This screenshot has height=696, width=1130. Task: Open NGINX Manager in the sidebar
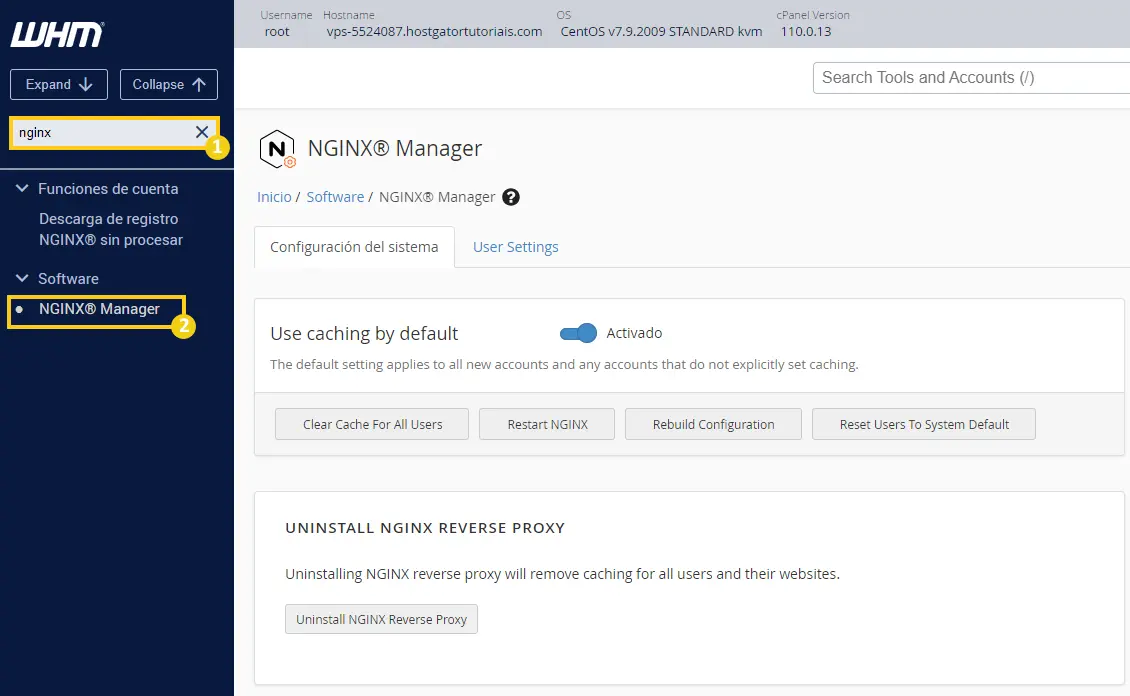point(99,309)
